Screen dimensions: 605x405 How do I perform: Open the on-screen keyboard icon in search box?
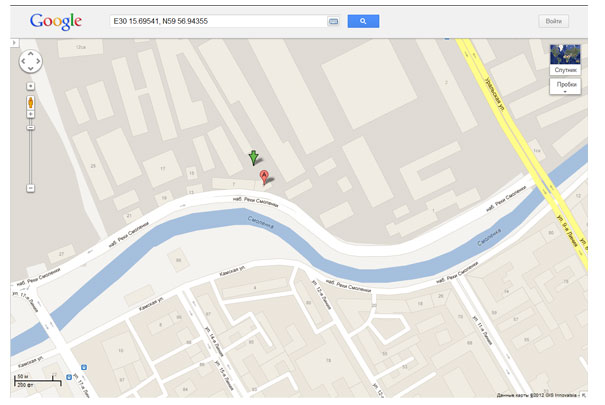coord(333,21)
